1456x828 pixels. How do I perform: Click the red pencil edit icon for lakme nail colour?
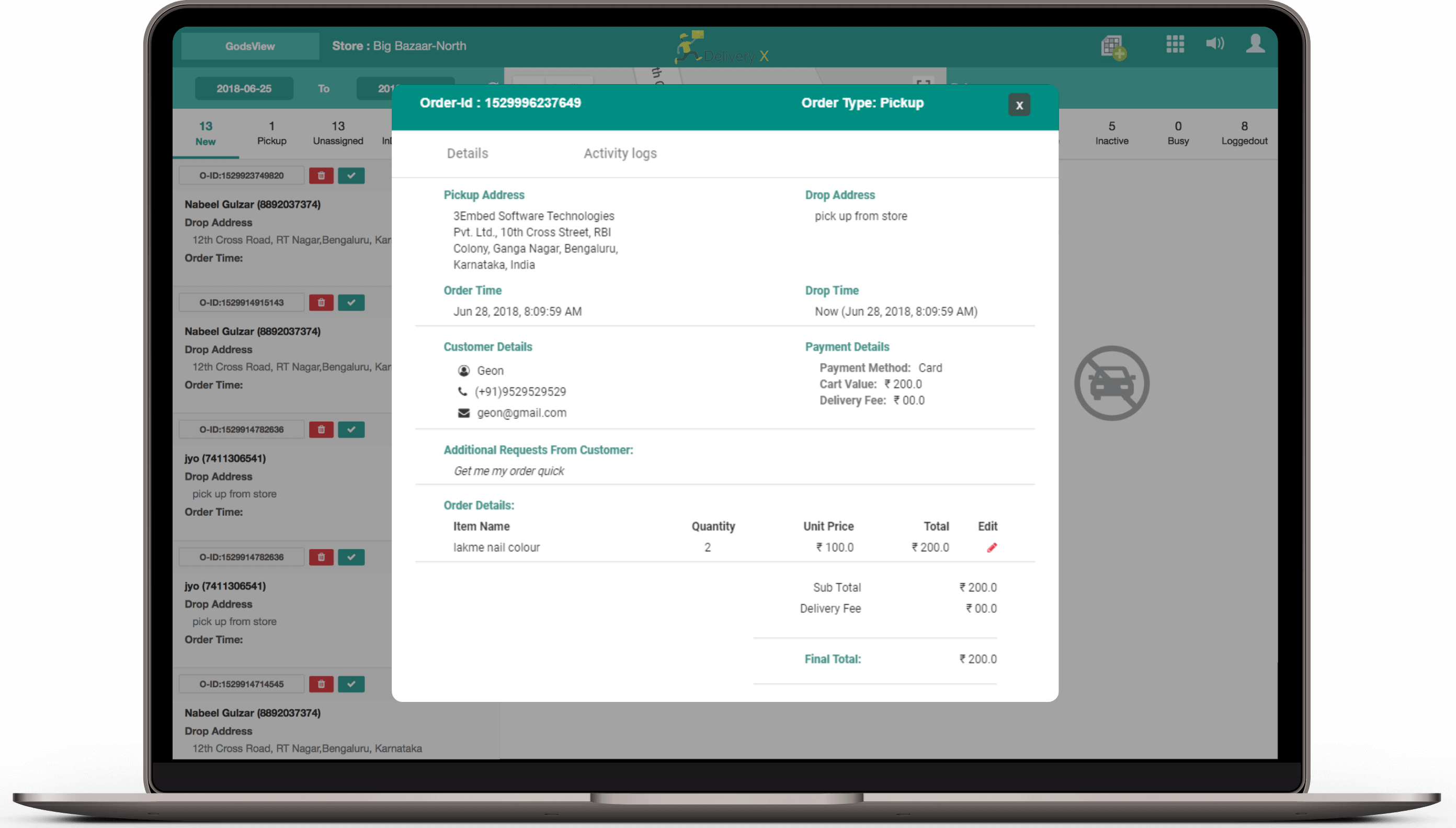pos(992,547)
